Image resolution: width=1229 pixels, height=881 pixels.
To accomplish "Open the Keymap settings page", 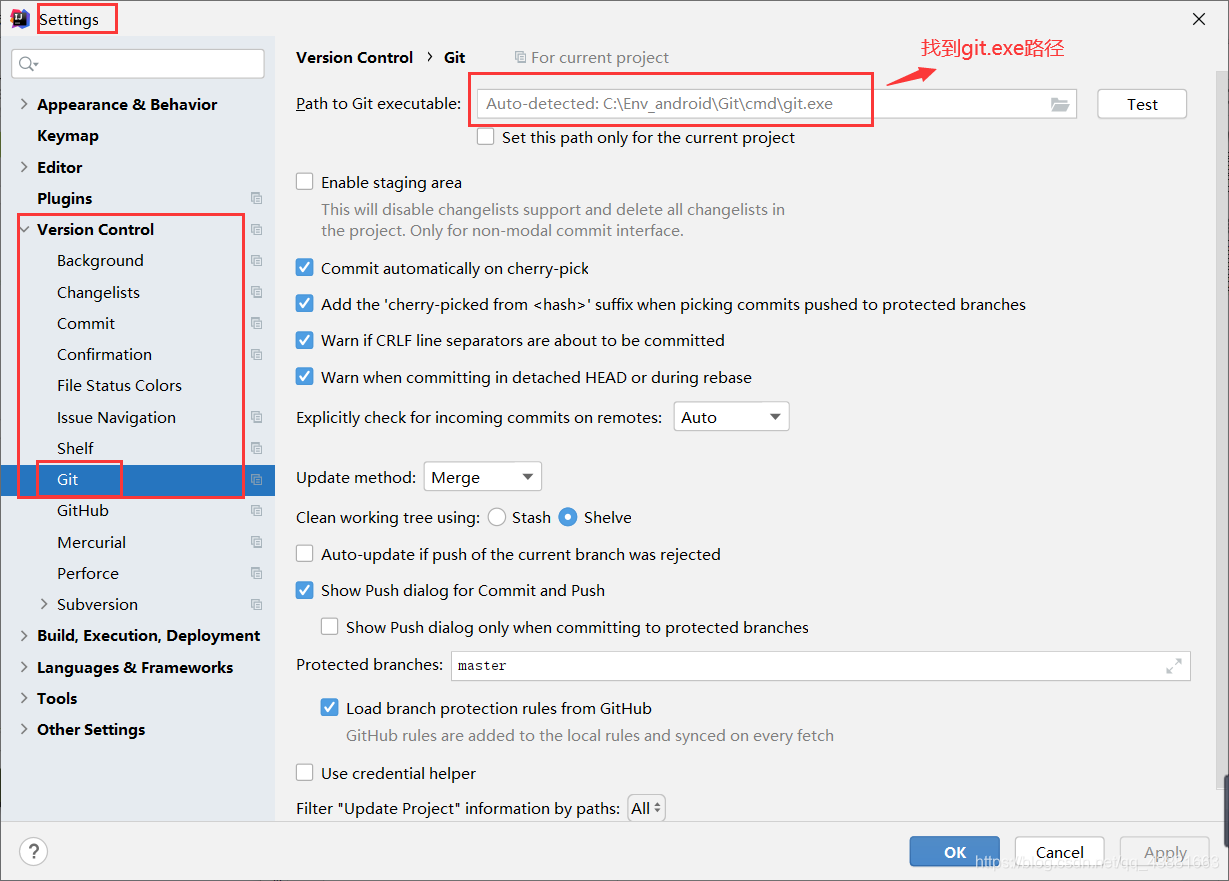I will tap(68, 136).
